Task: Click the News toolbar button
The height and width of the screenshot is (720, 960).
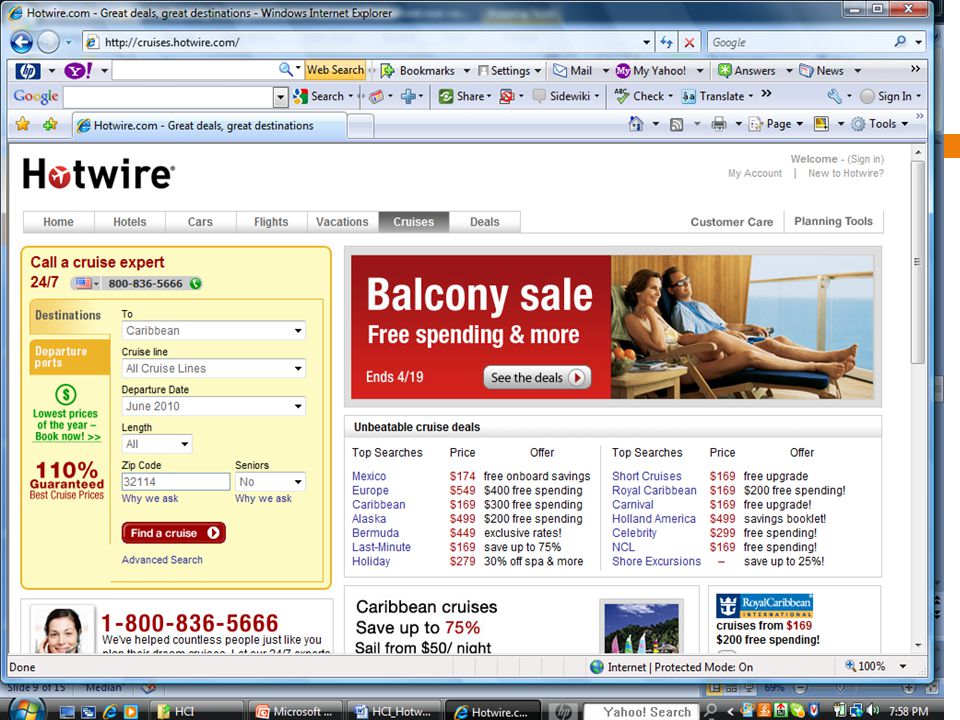Action: point(822,70)
